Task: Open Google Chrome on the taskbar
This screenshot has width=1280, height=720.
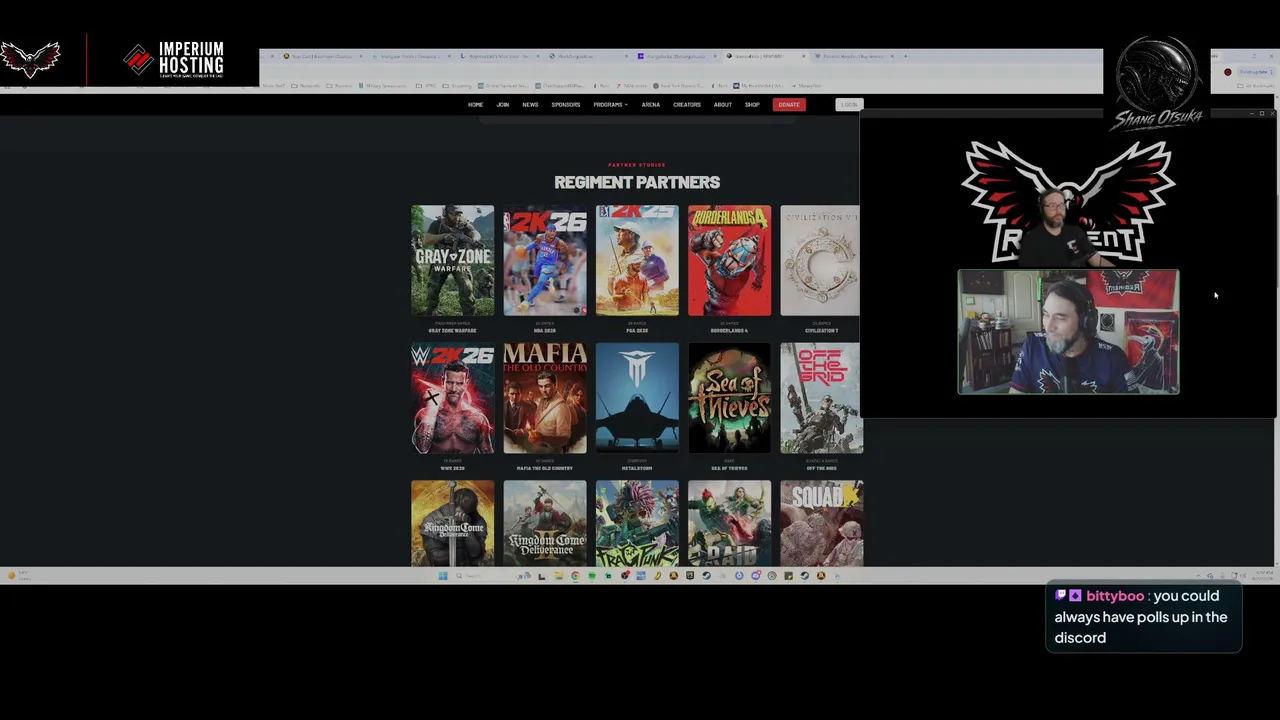Action: [x=575, y=576]
